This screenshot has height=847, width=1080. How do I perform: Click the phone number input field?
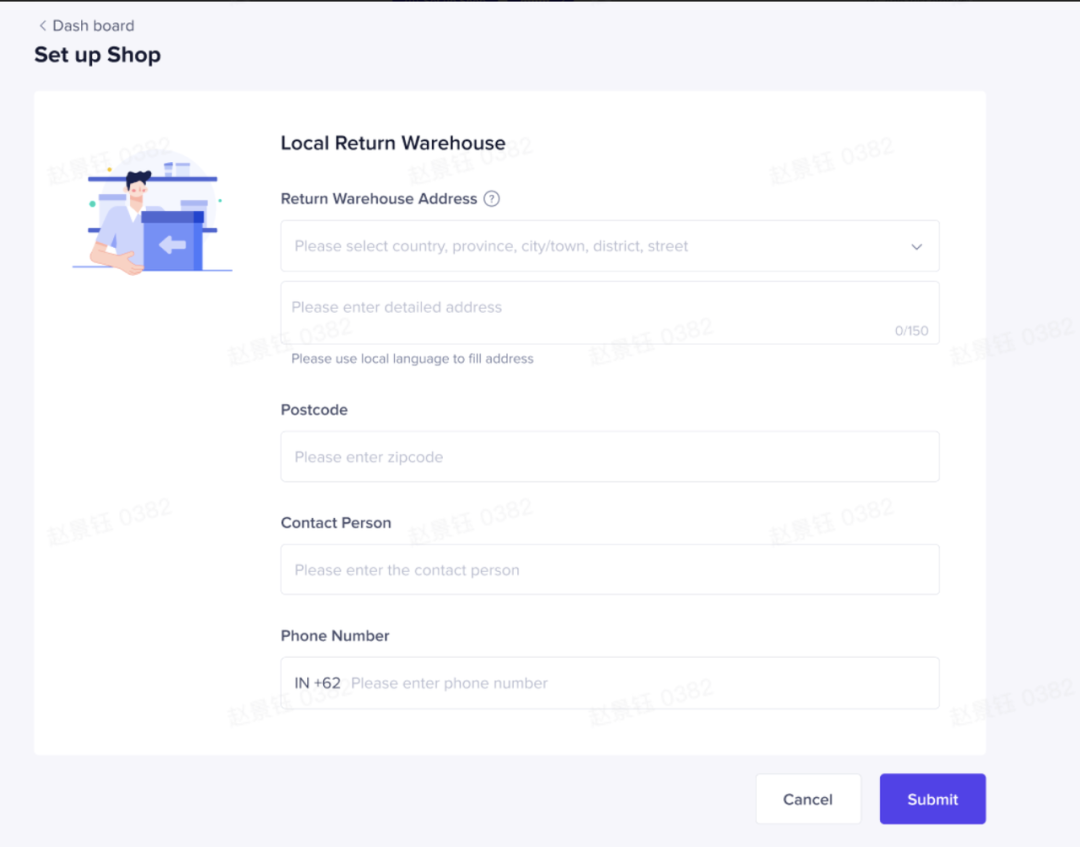tap(610, 683)
